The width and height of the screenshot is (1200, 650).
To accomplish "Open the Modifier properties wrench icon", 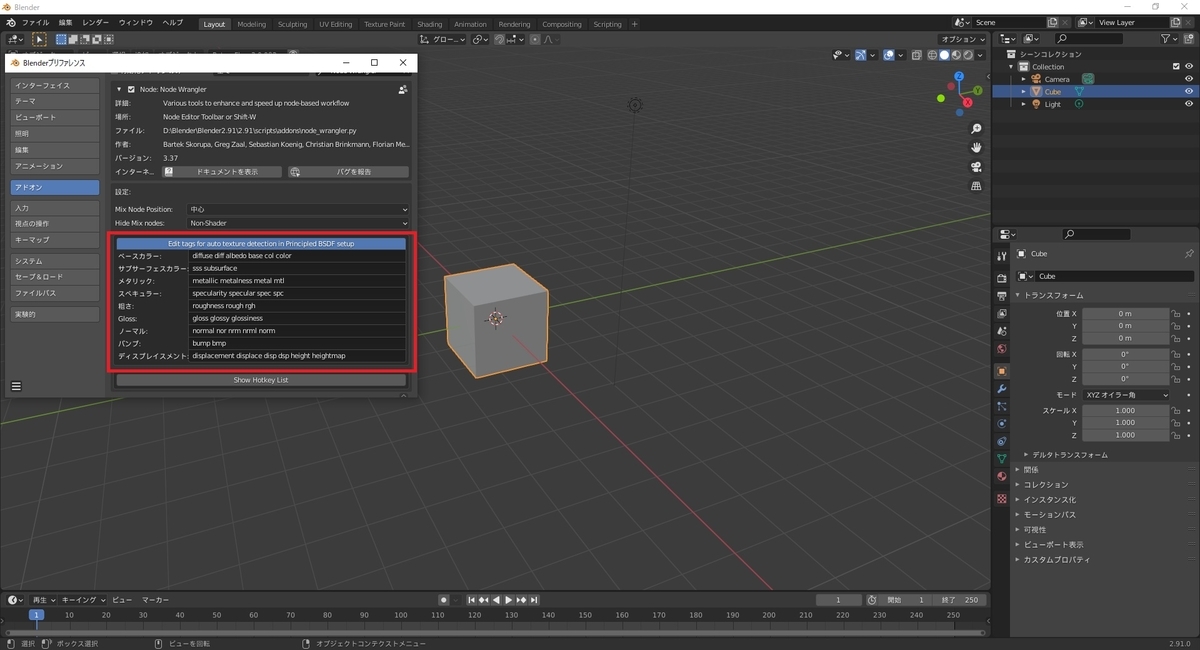I will [1002, 388].
